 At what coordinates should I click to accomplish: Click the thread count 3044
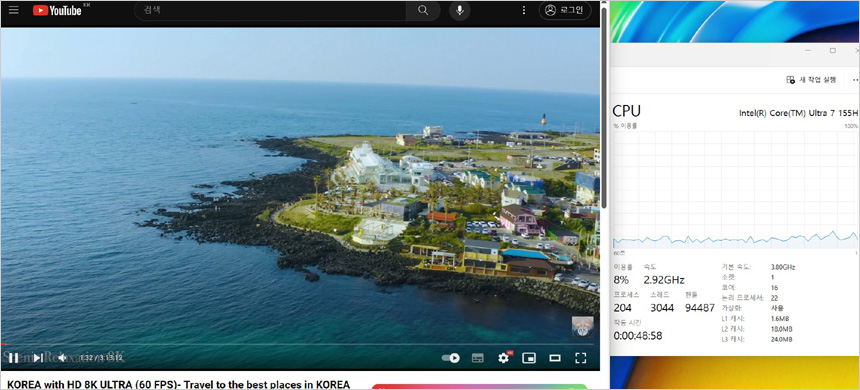pos(661,308)
